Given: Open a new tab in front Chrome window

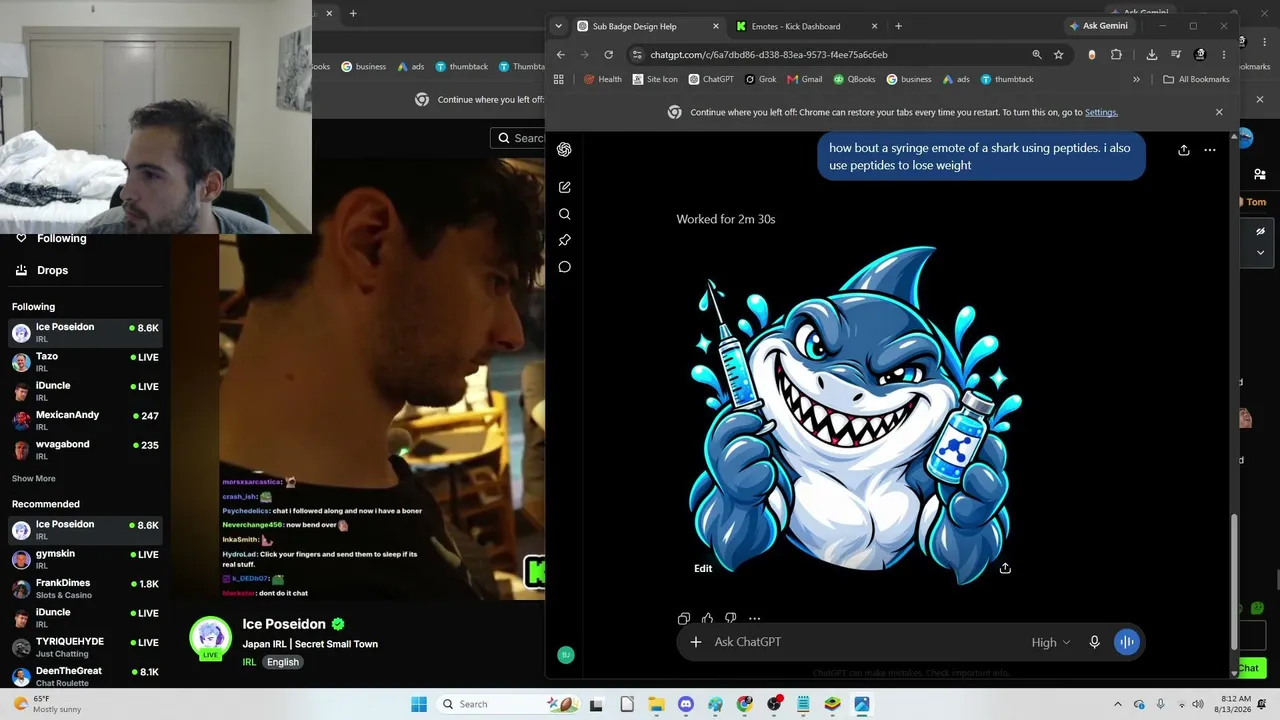Looking at the screenshot, I should (898, 26).
